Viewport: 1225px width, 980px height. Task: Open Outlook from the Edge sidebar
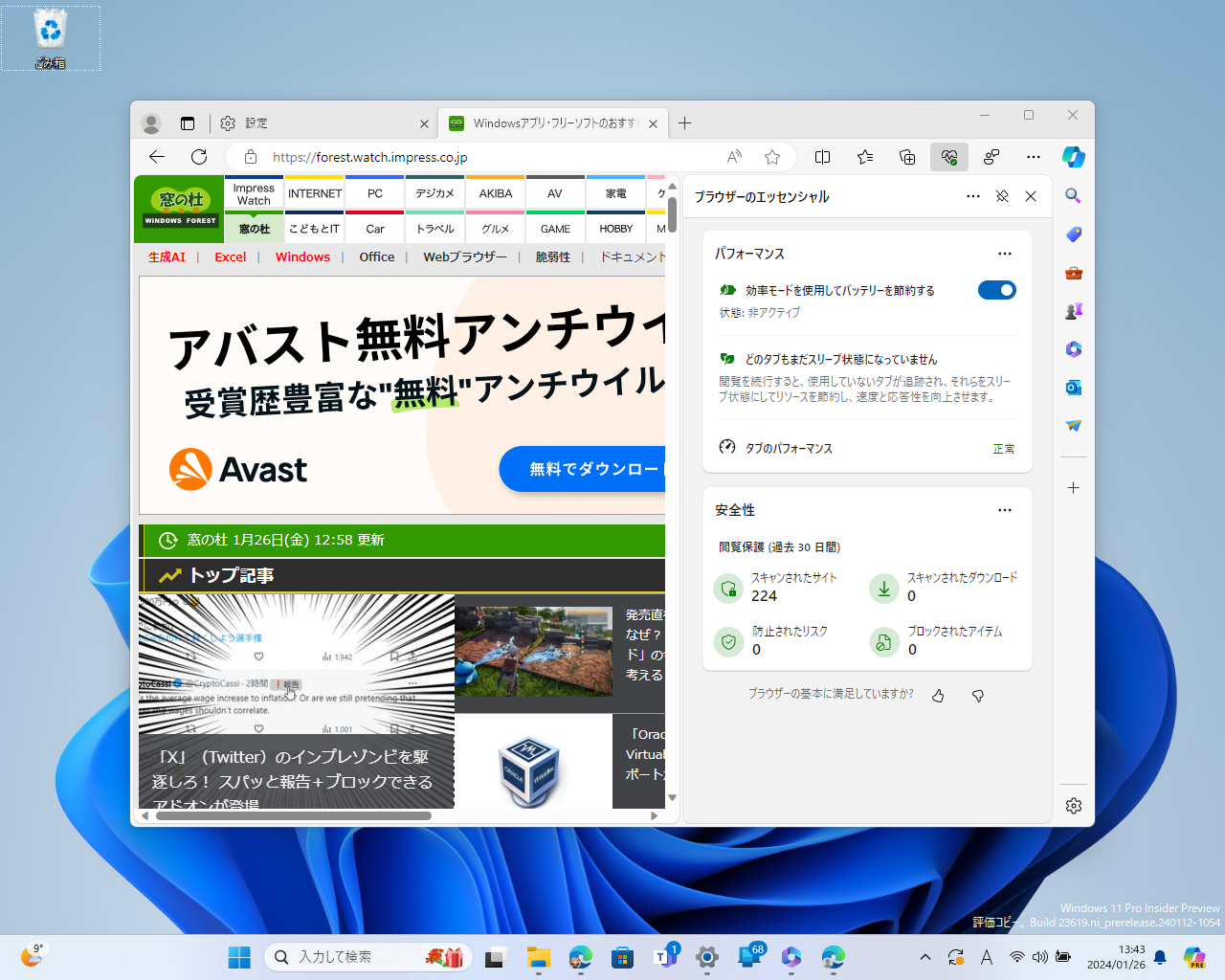[1073, 388]
